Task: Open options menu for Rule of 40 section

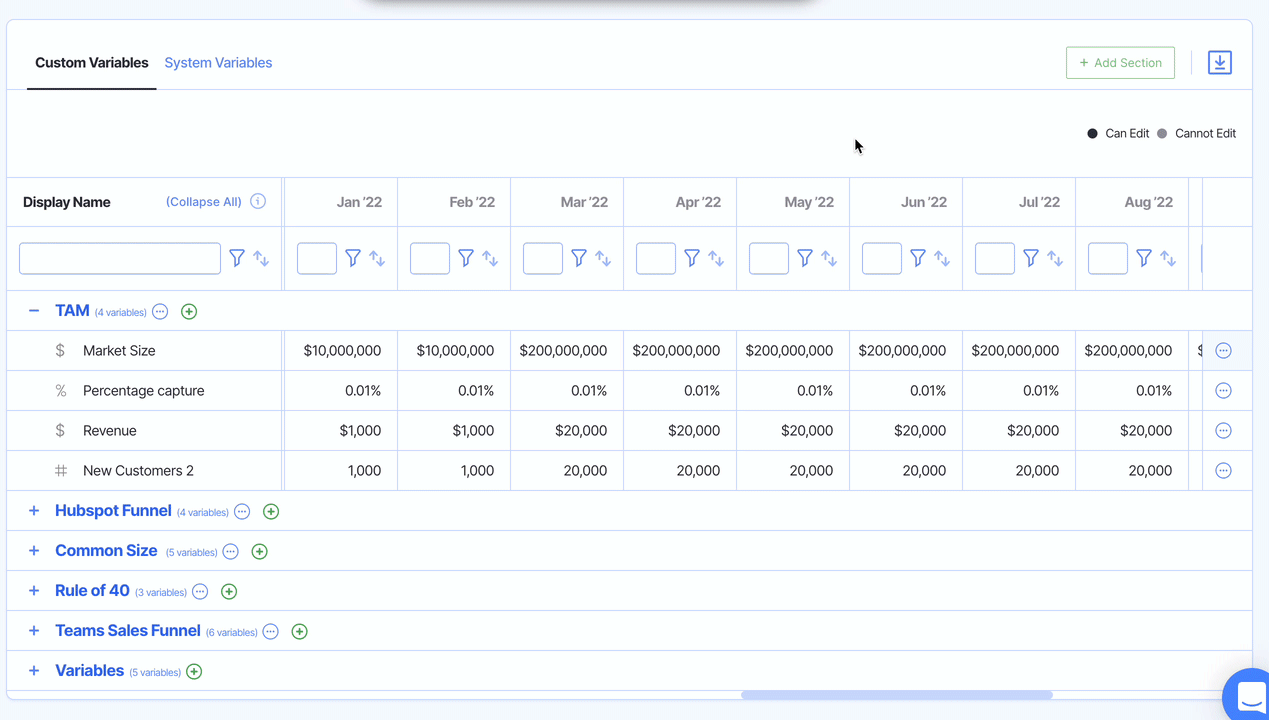Action: click(x=200, y=592)
